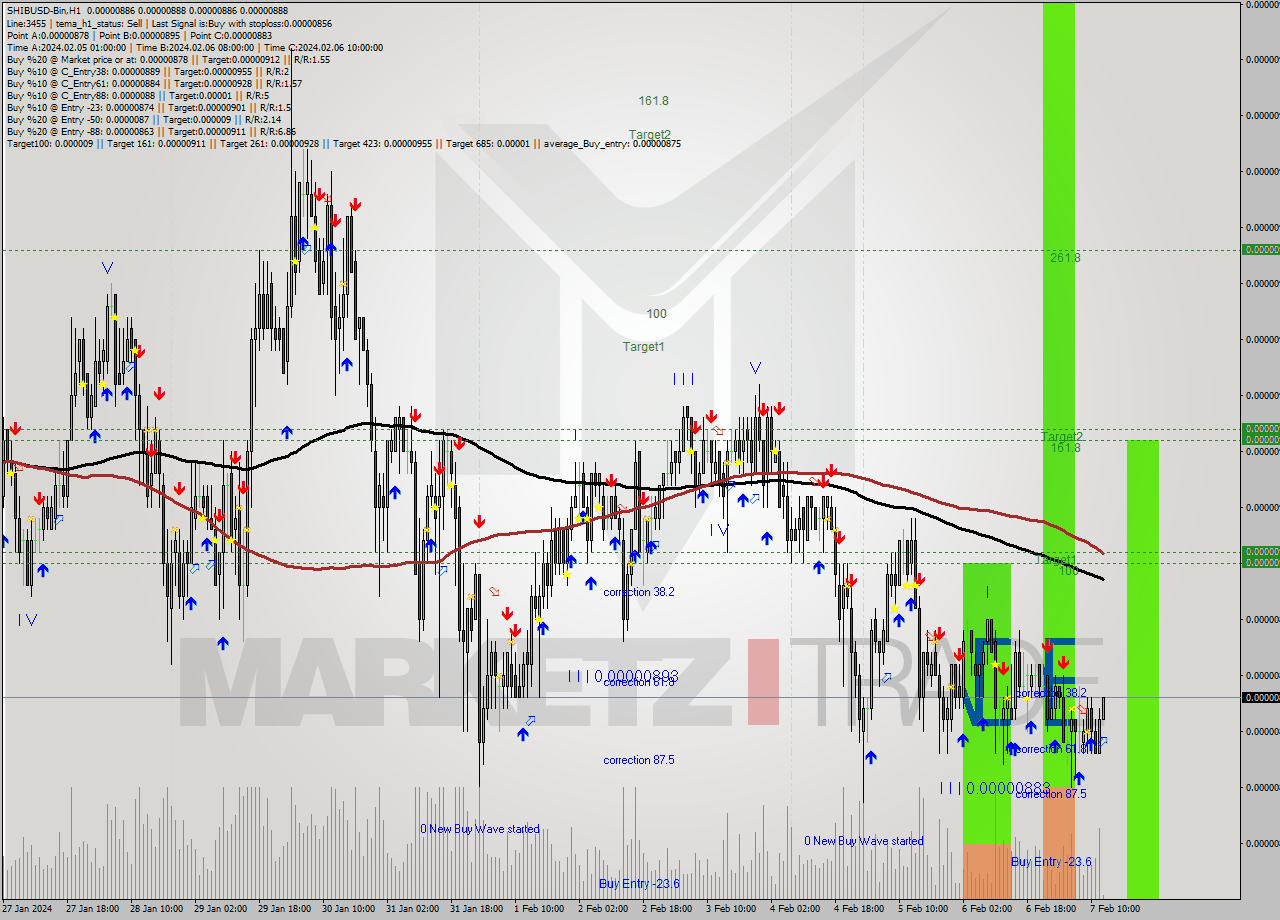Click the '6 Feb 02:00' time axis label
Image resolution: width=1280 pixels, height=920 pixels.
(989, 909)
